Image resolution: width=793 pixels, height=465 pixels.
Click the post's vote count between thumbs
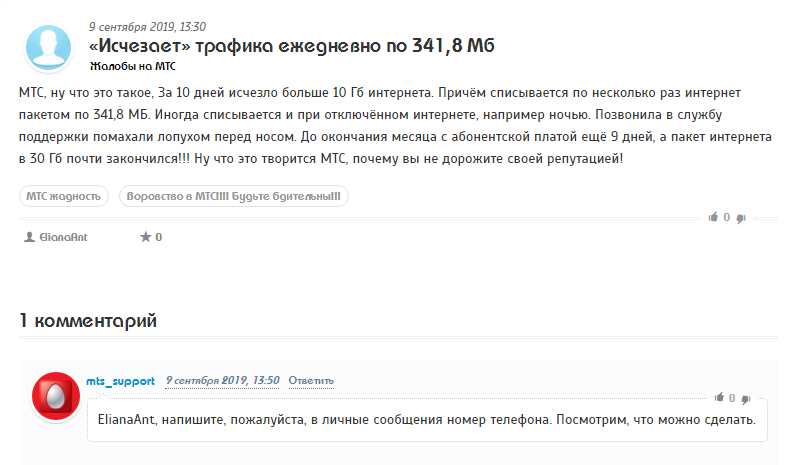pos(727,217)
